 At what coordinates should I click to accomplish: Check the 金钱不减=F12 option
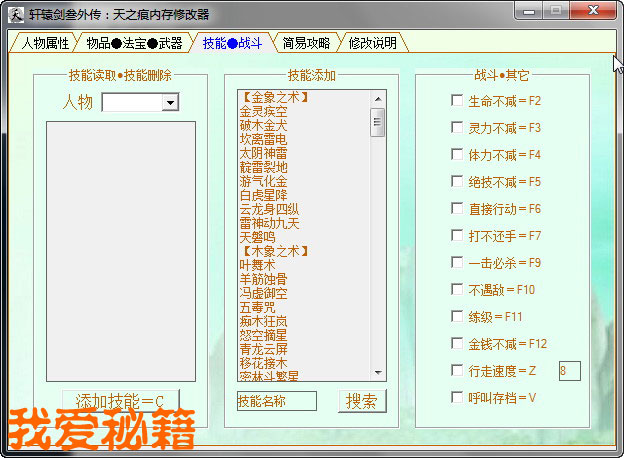457,344
